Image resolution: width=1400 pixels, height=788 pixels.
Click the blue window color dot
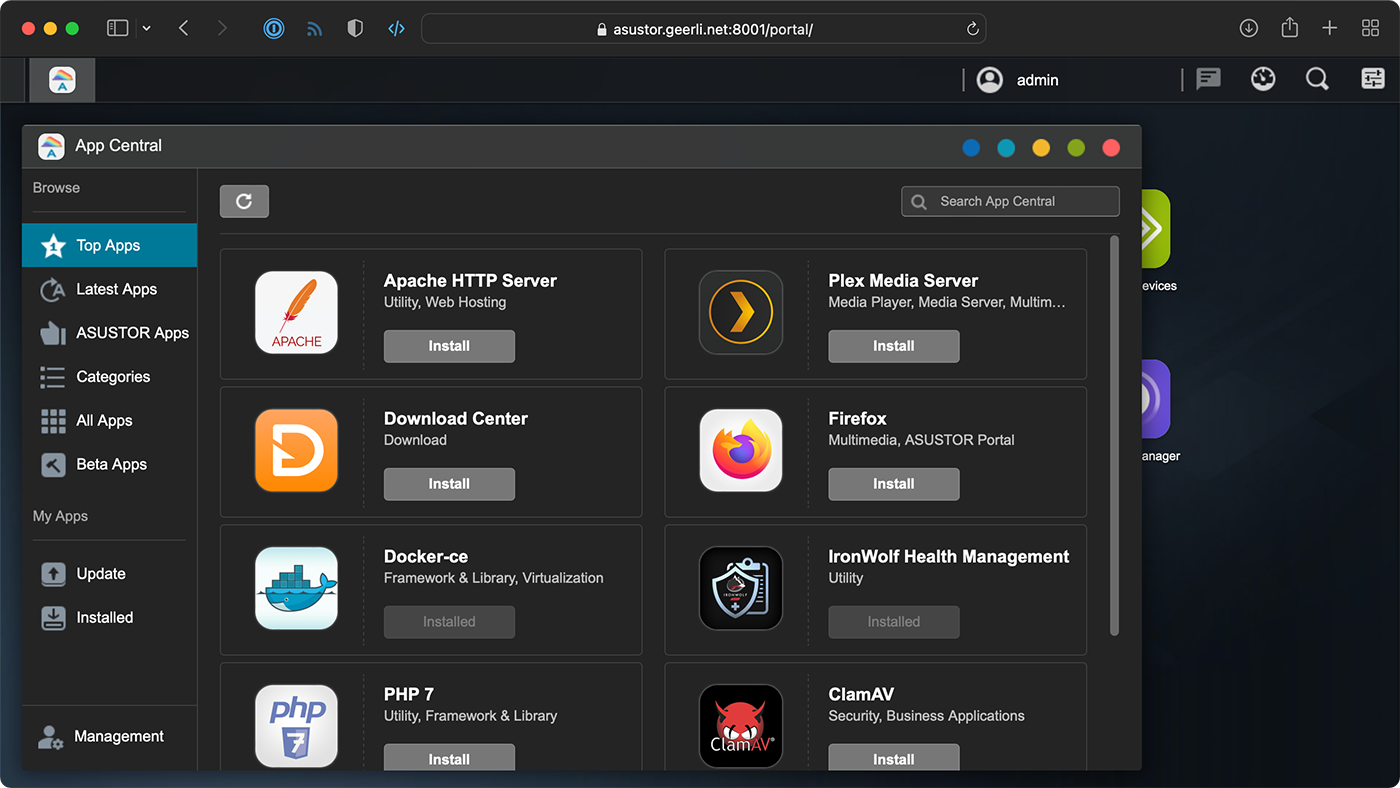[x=971, y=148]
